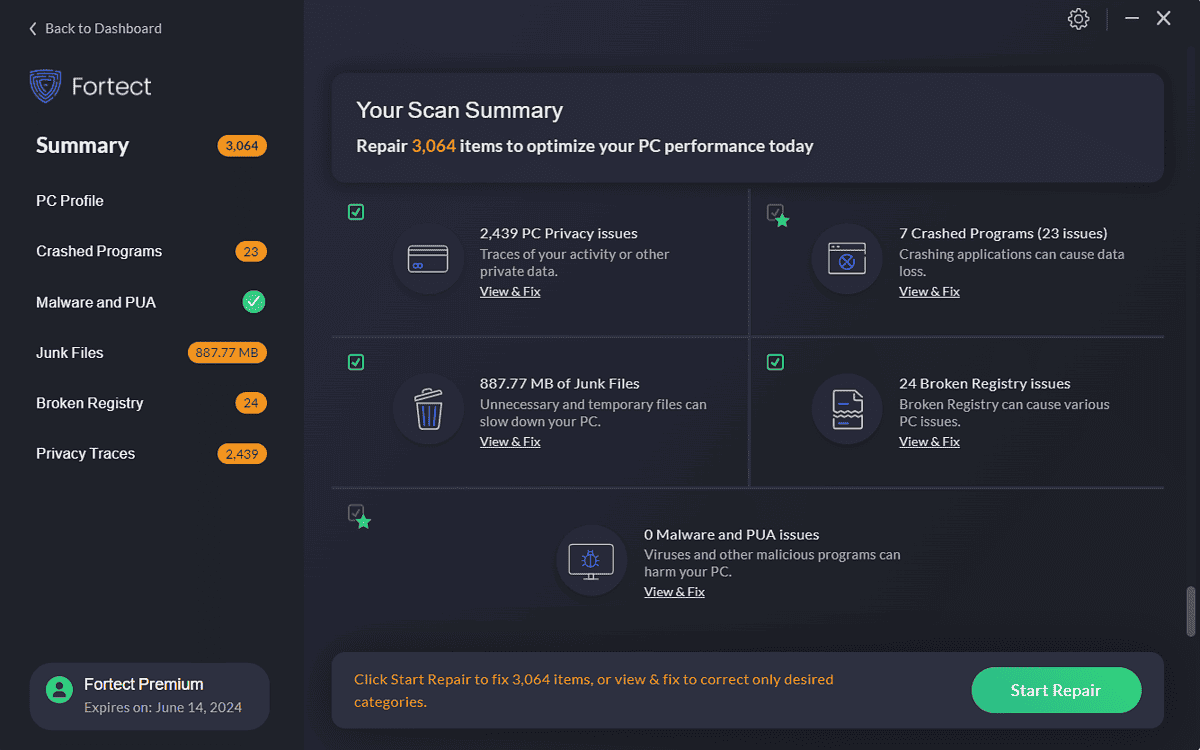
Task: Switch to the Privacy Traces section
Action: pos(85,453)
